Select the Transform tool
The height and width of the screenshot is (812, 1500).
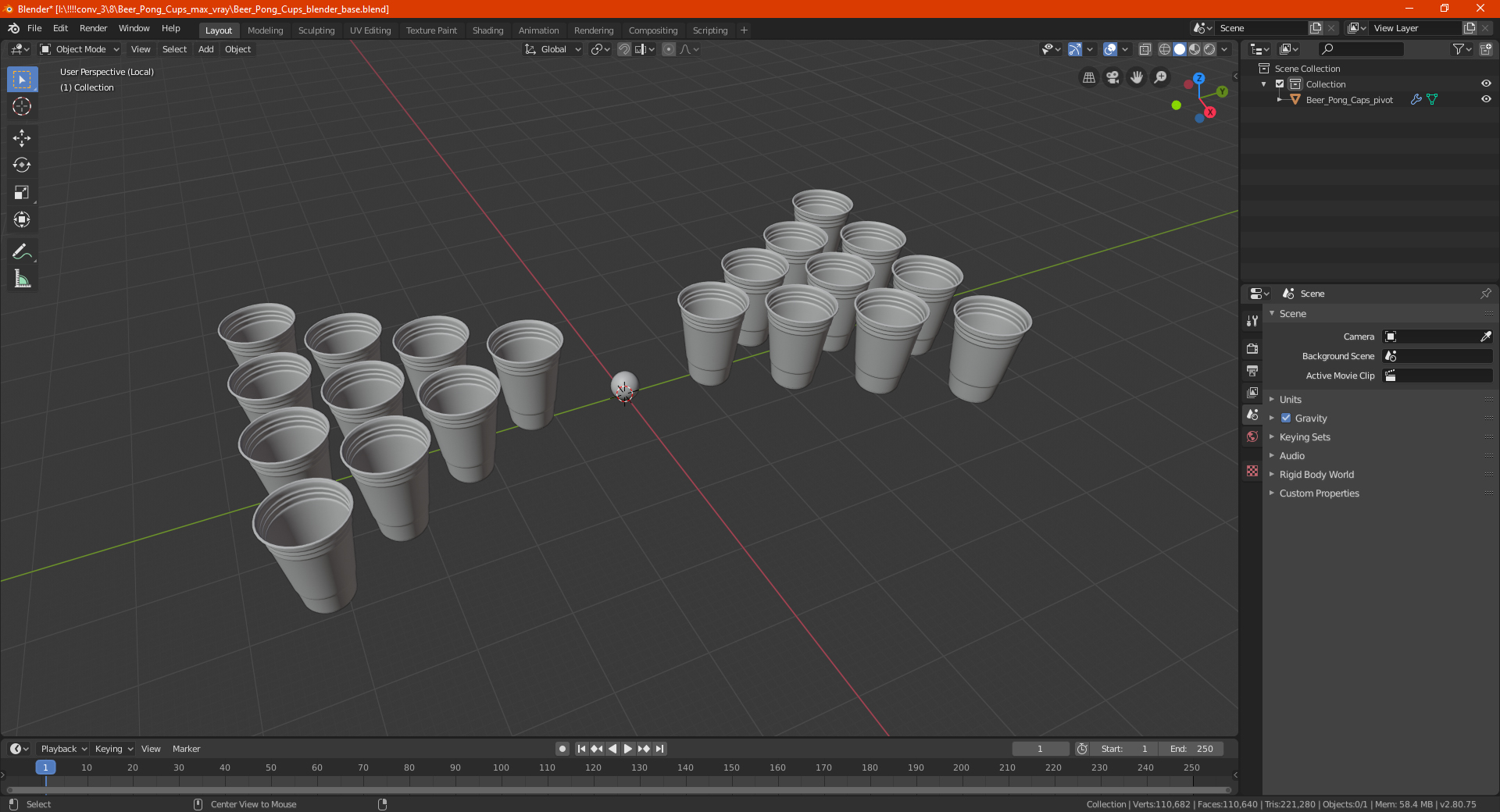22,220
